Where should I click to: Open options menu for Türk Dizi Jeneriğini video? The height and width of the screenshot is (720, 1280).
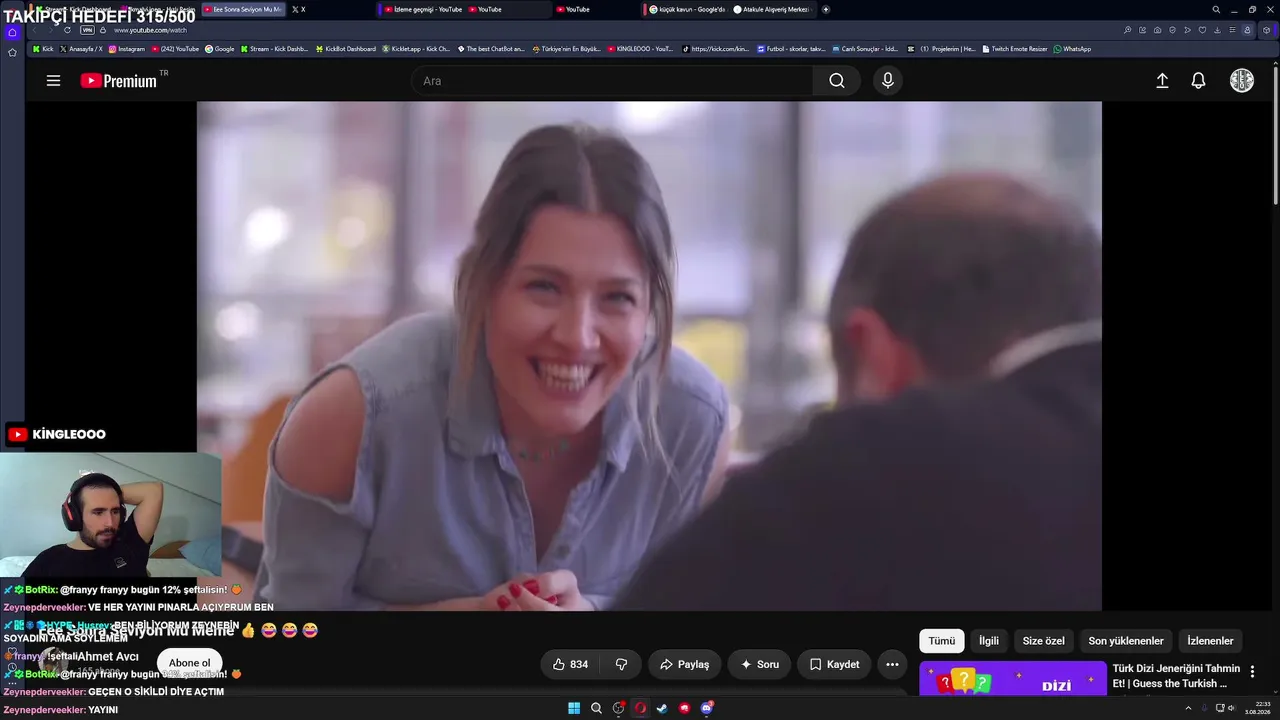click(x=1252, y=672)
